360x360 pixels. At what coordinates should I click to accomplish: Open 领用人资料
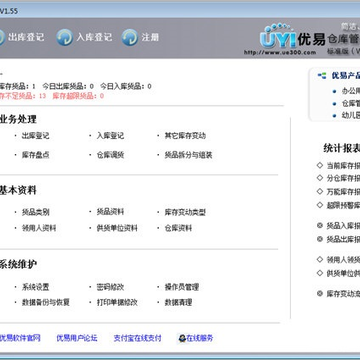coord(39,228)
